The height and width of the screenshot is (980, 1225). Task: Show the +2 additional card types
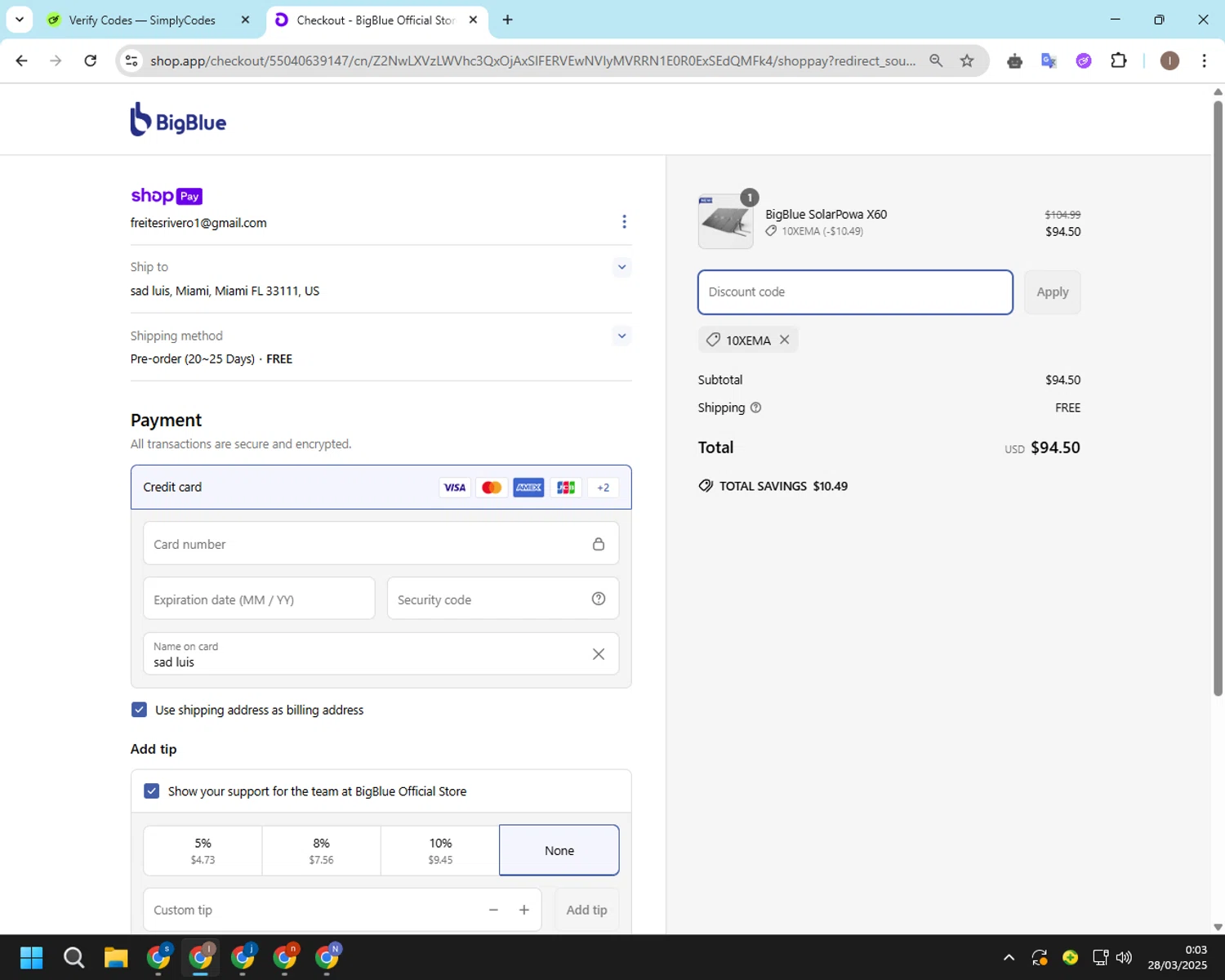[603, 488]
